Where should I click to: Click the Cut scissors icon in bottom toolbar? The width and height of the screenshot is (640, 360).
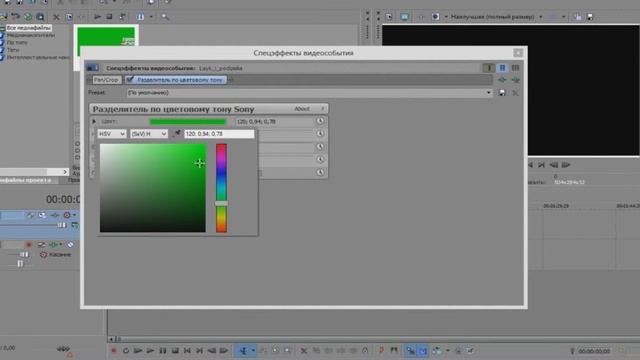coord(304,351)
